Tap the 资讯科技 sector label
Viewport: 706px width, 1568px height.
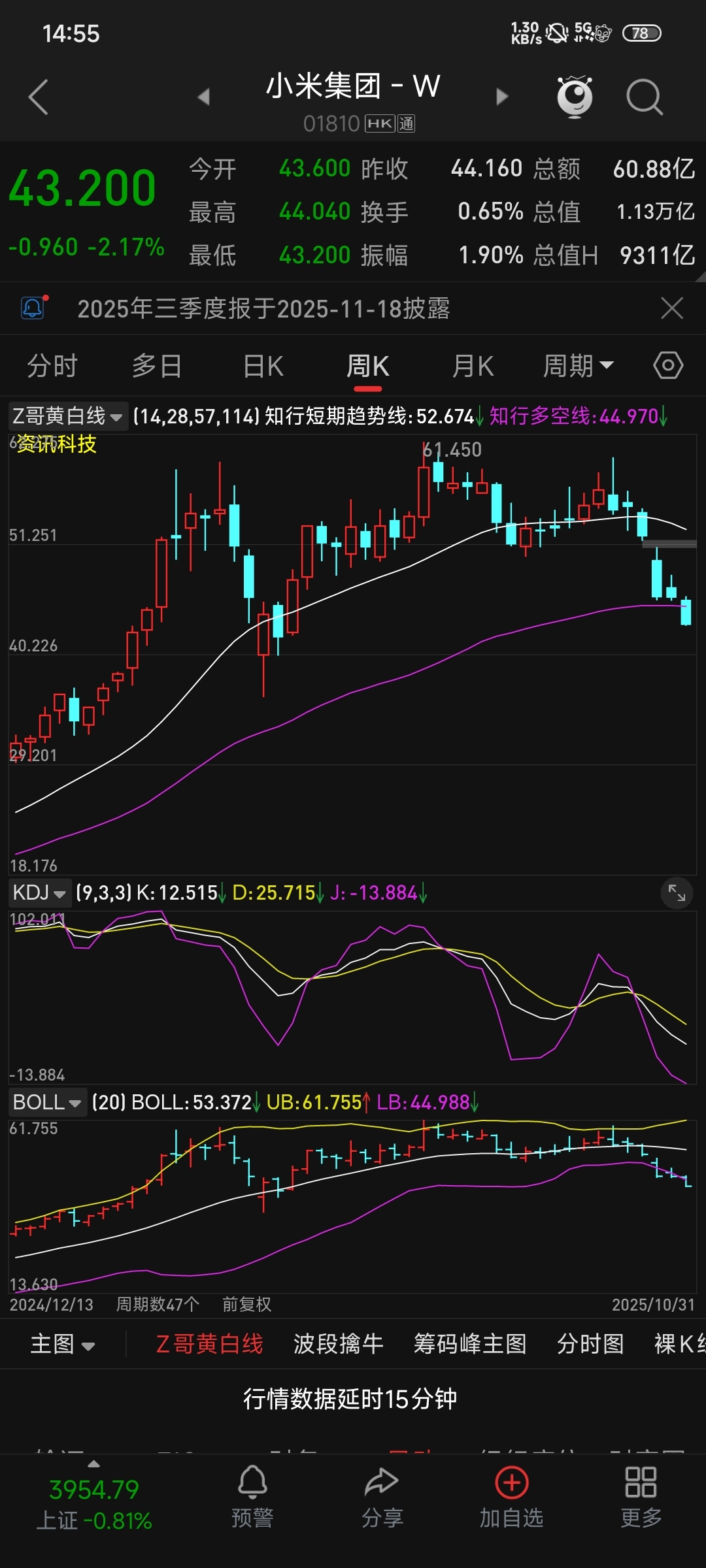[56, 444]
